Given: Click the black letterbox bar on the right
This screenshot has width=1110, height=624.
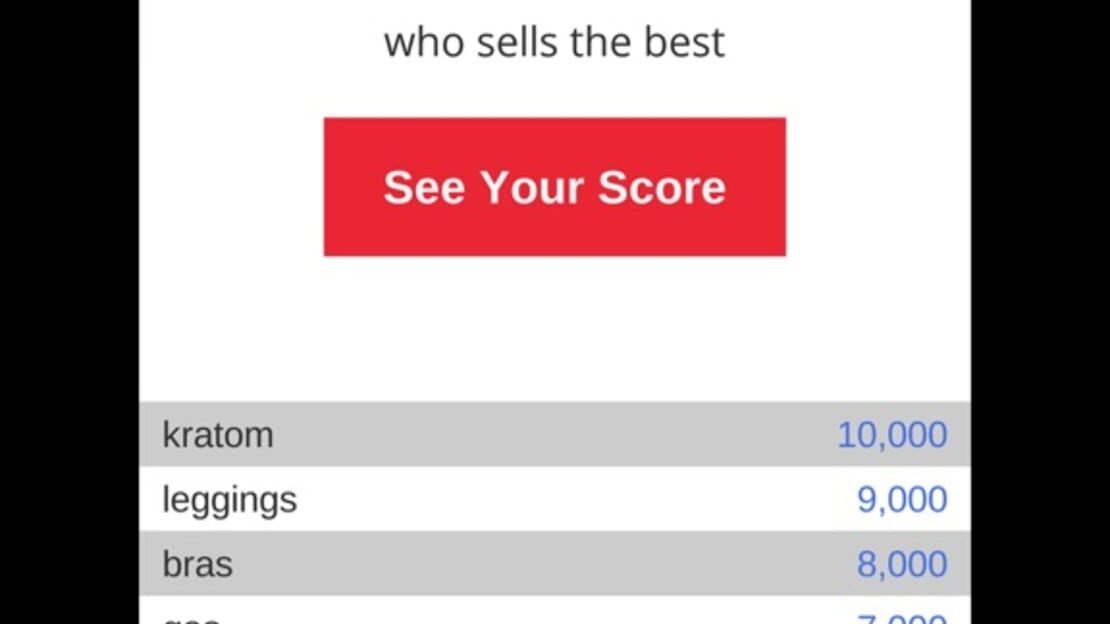Looking at the screenshot, I should [1040, 312].
